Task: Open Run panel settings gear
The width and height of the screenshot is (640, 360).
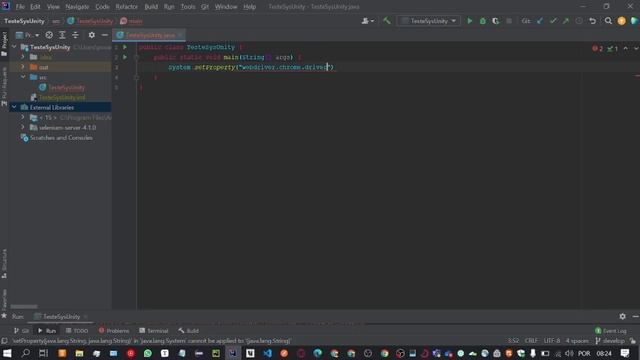Action: pos(622,316)
